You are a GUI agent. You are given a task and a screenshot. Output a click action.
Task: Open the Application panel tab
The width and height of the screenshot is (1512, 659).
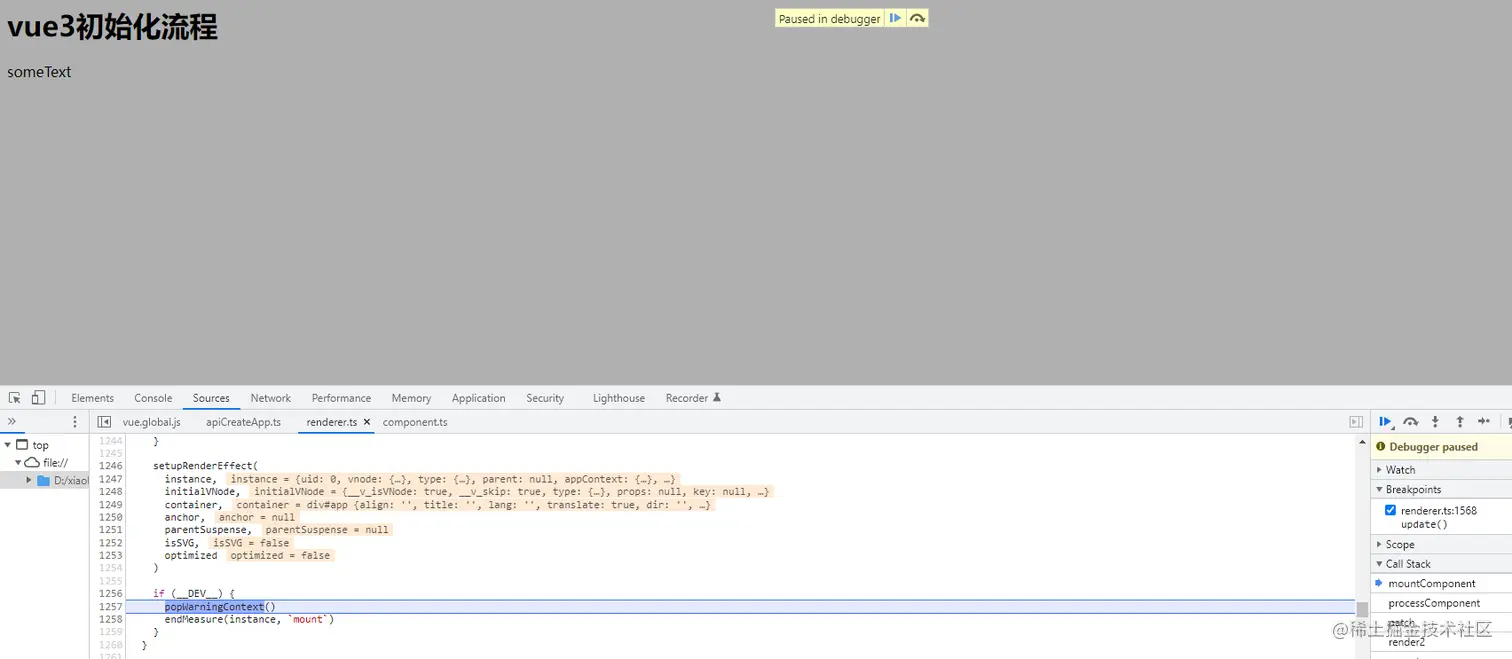pyautogui.click(x=479, y=398)
